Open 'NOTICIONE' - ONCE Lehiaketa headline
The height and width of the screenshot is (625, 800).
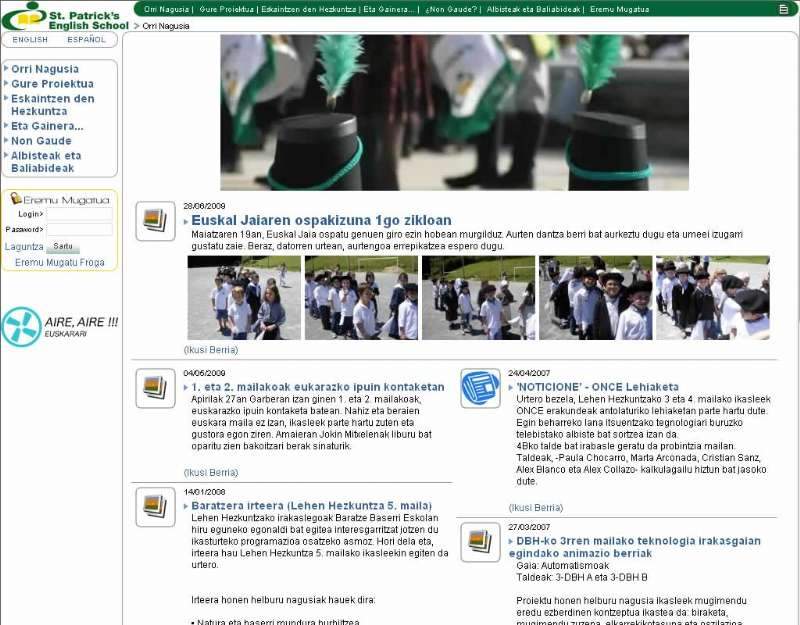coord(597,387)
